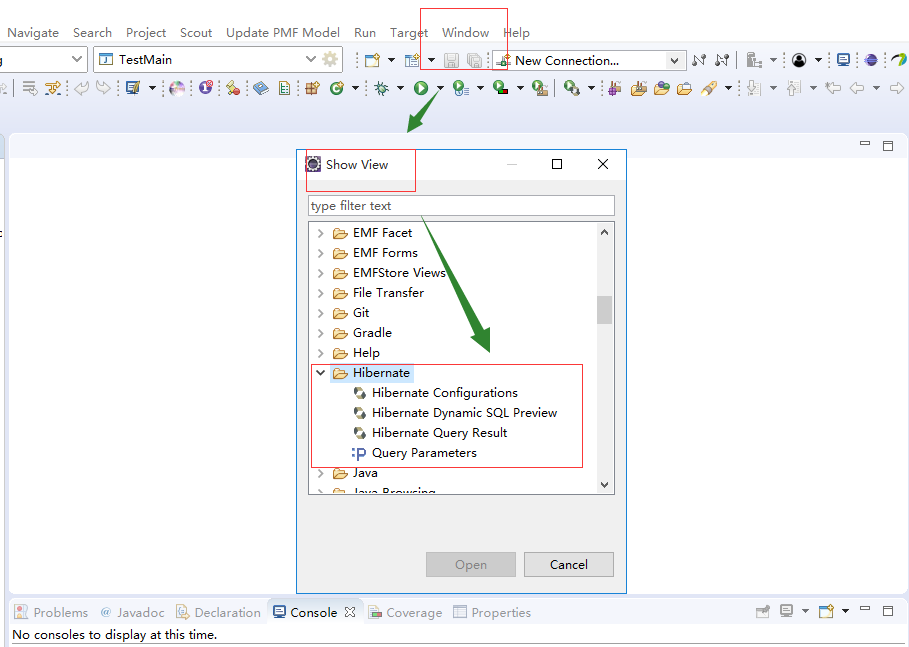Select Hibernate Configurations view

445,393
